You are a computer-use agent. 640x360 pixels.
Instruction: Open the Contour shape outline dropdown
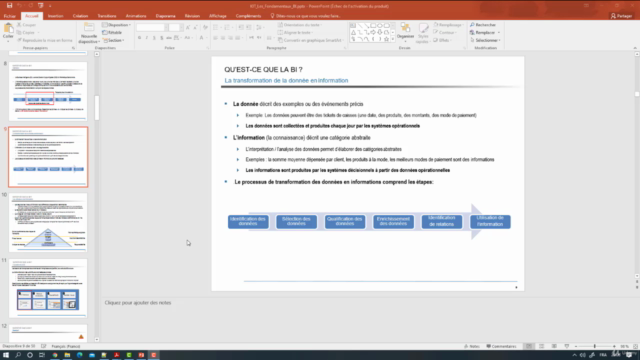pos(444,33)
